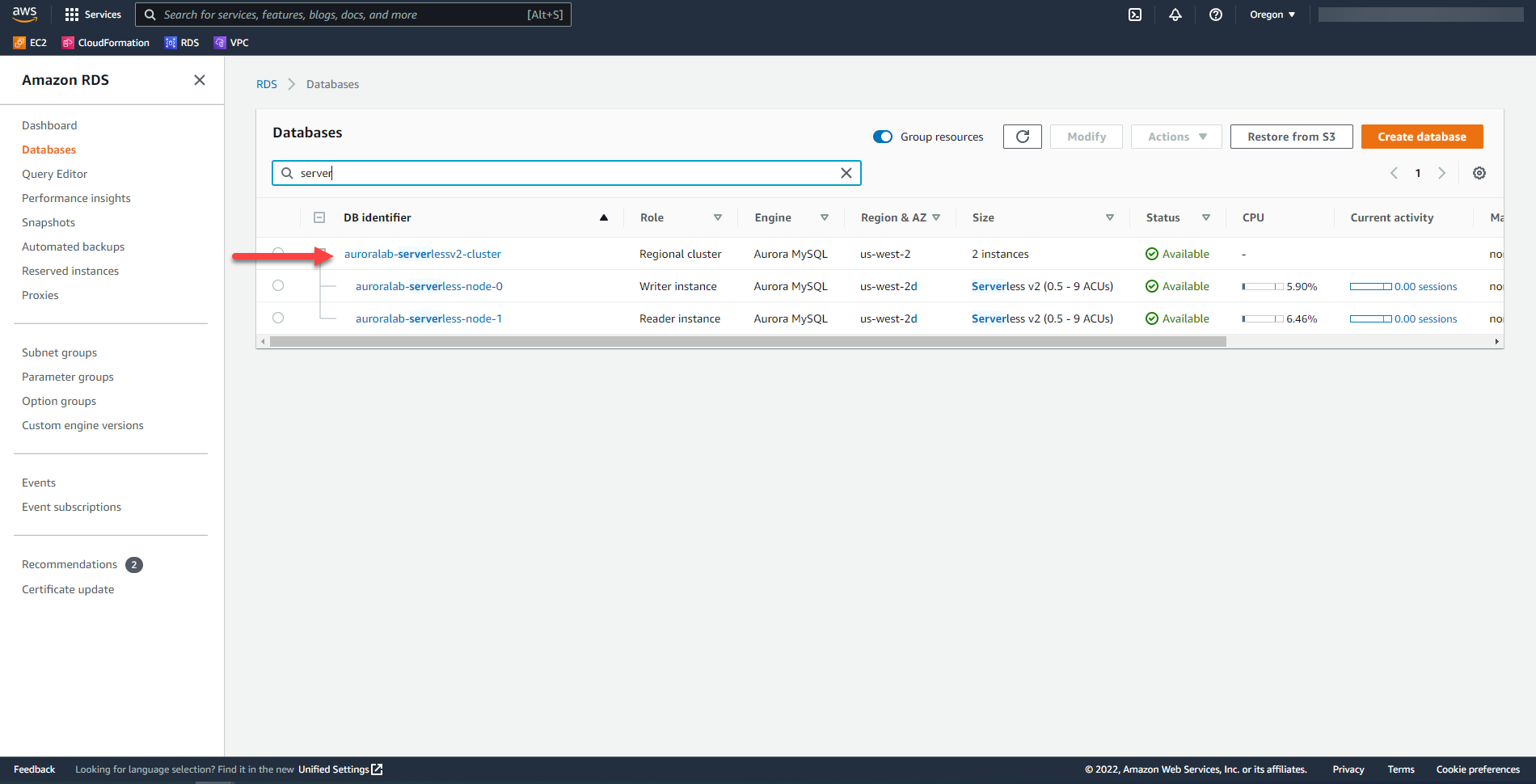1536x784 pixels.
Task: Open the help question mark icon
Action: coord(1215,15)
